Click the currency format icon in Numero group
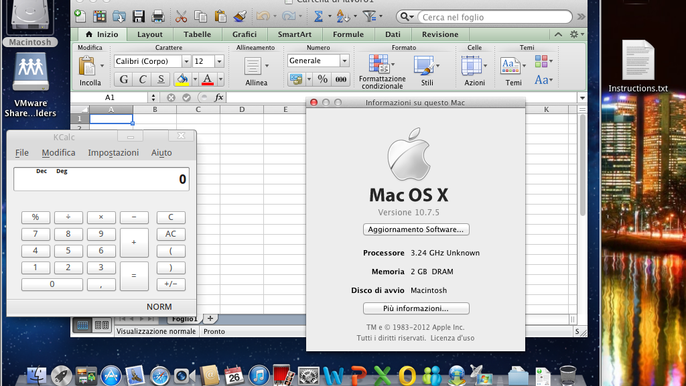The height and width of the screenshot is (386, 686). click(x=296, y=79)
